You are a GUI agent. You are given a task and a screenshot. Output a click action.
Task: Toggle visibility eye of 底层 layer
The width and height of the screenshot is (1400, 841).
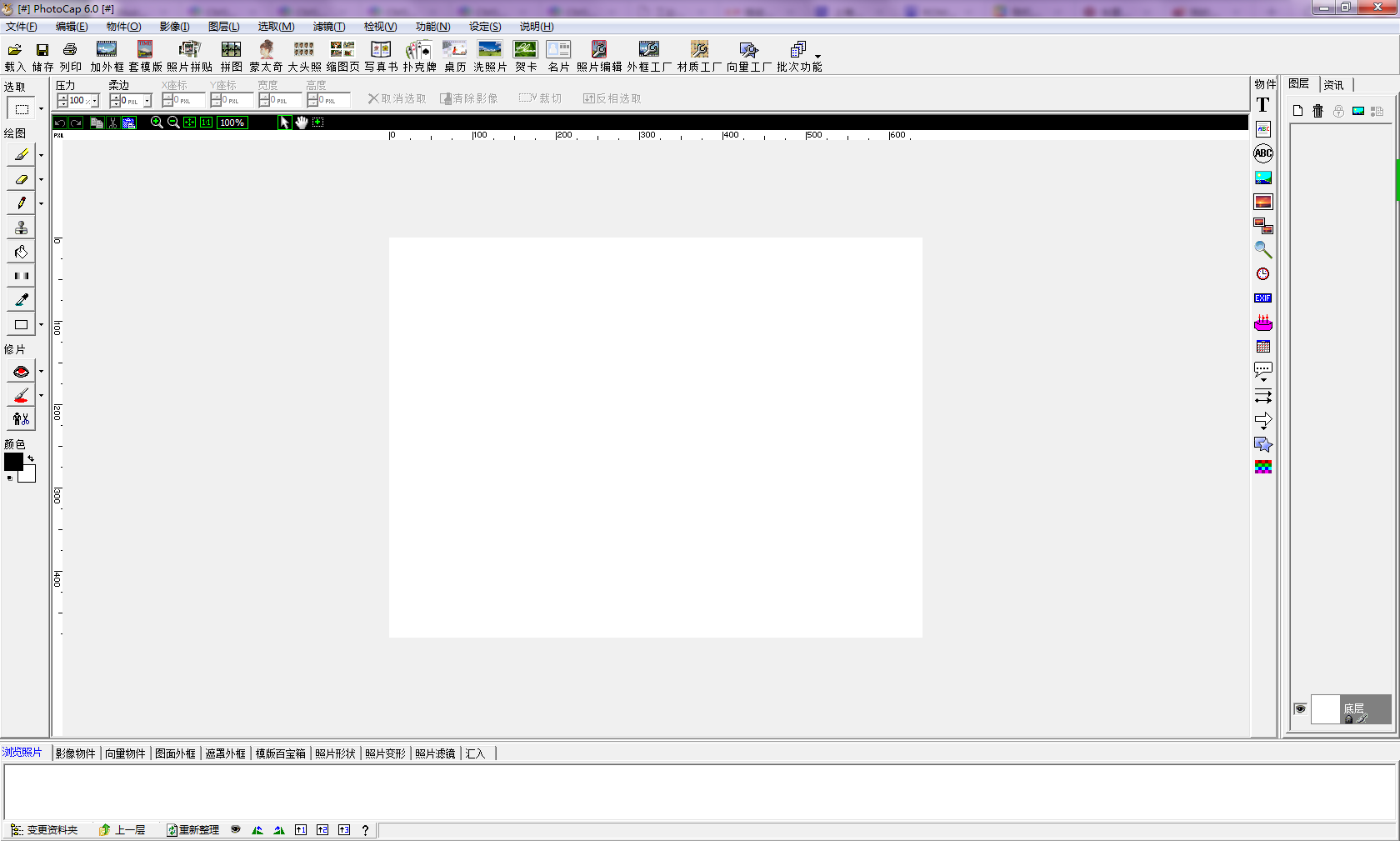point(1300,708)
